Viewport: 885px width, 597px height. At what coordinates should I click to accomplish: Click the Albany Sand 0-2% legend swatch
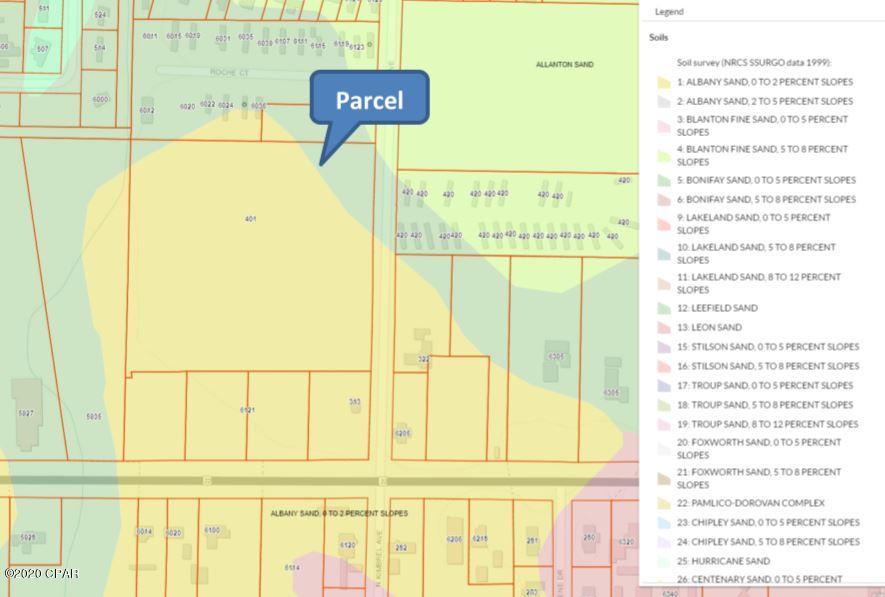click(x=663, y=82)
